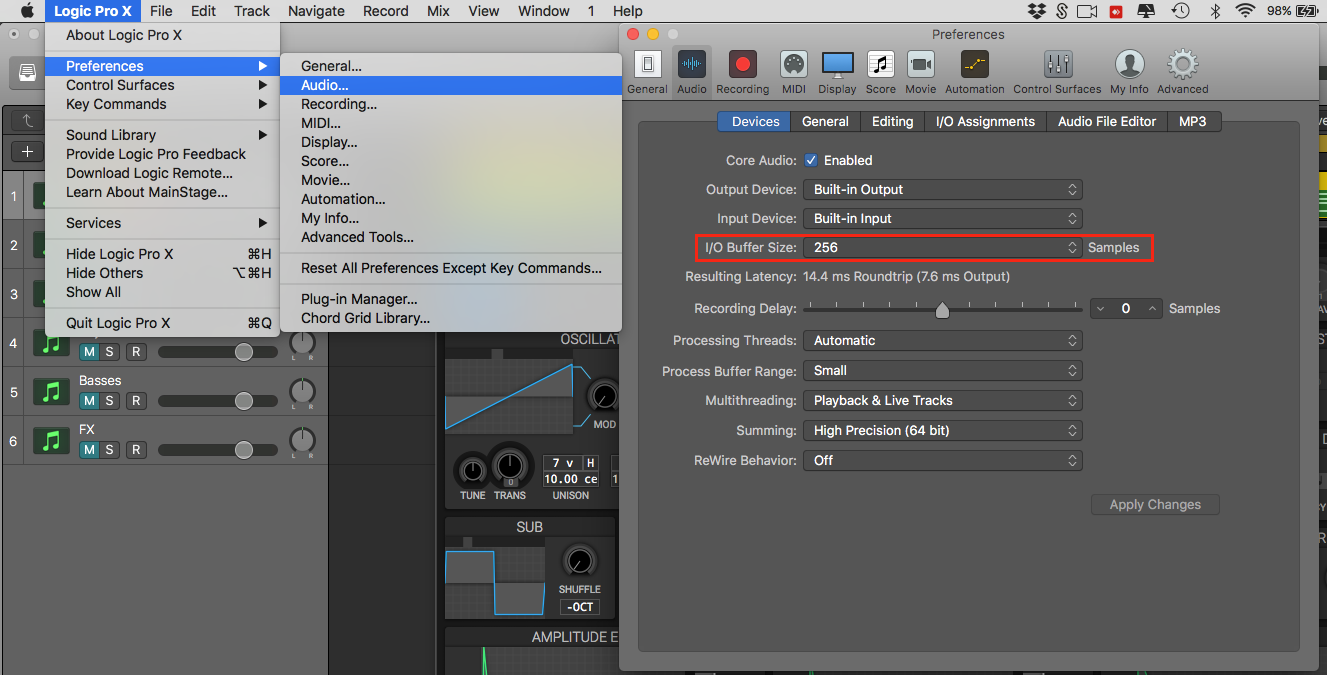Screen dimensions: 1327x675
Task: Choose Recording… in Preferences submenu
Action: pyautogui.click(x=451, y=104)
